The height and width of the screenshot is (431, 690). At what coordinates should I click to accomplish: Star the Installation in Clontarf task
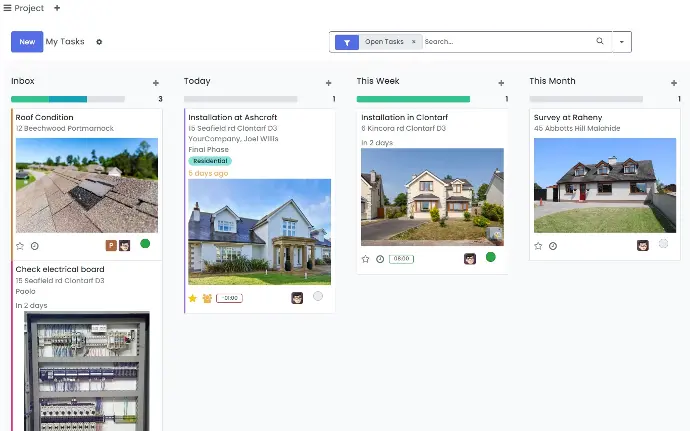click(x=365, y=259)
